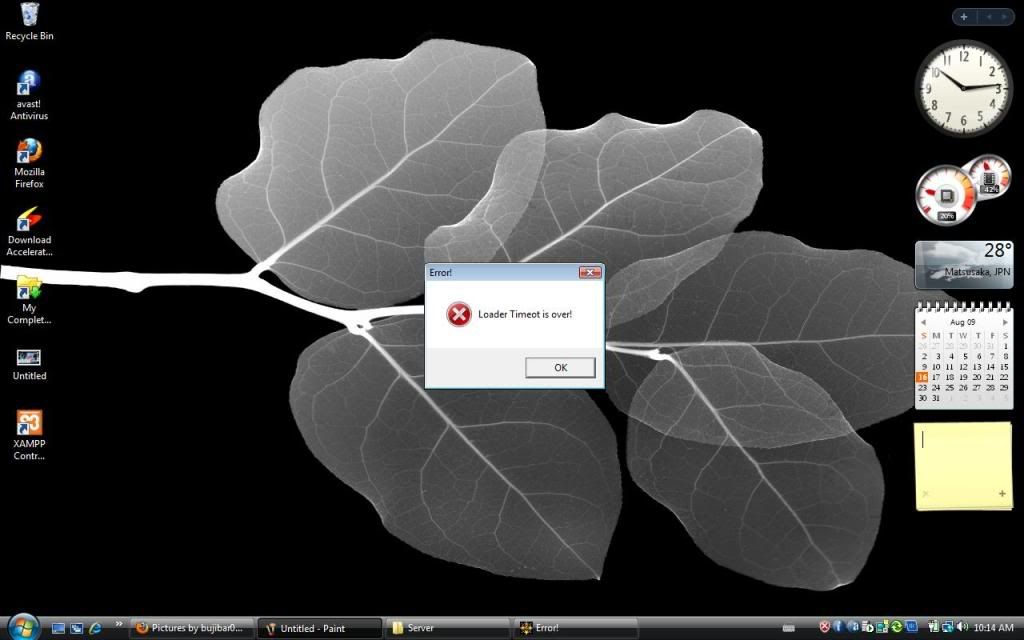This screenshot has height=640, width=1024.
Task: Switch to the Untitled - Paint taskbar item
Action: tap(319, 628)
